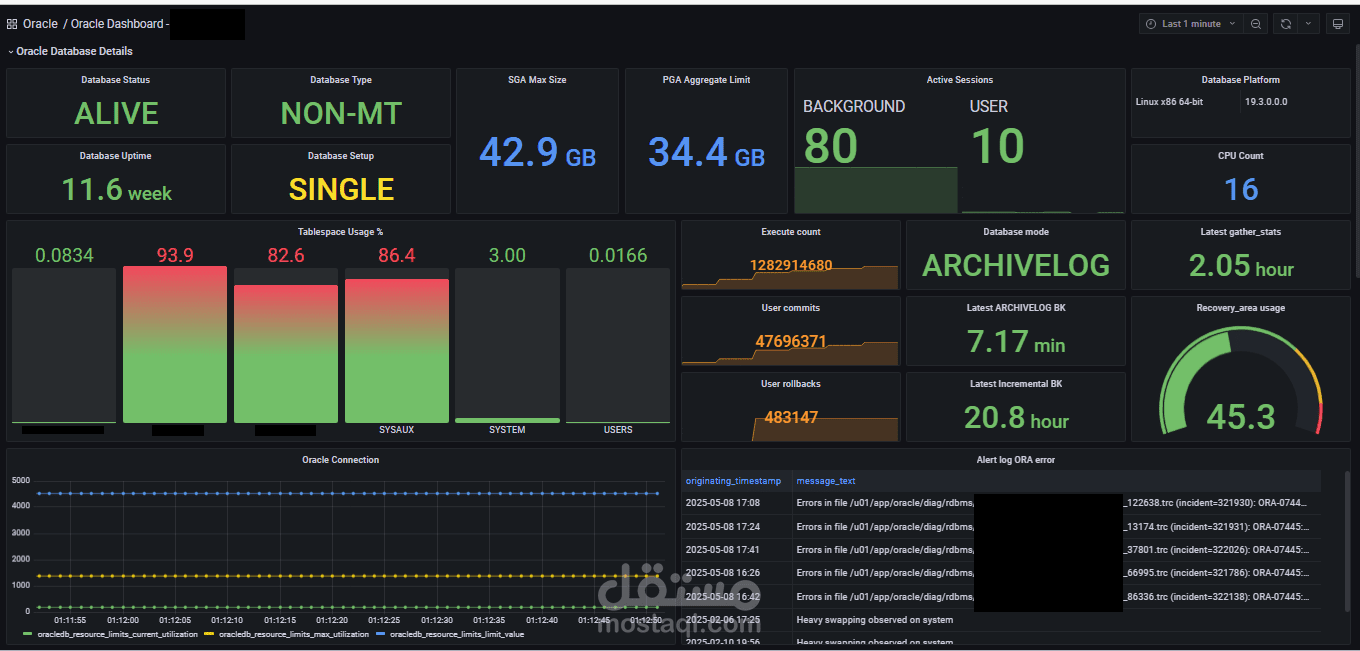Open the PGA Aggregate Limit panel title
Image resolution: width=1360 pixels, height=651 pixels.
coord(706,80)
